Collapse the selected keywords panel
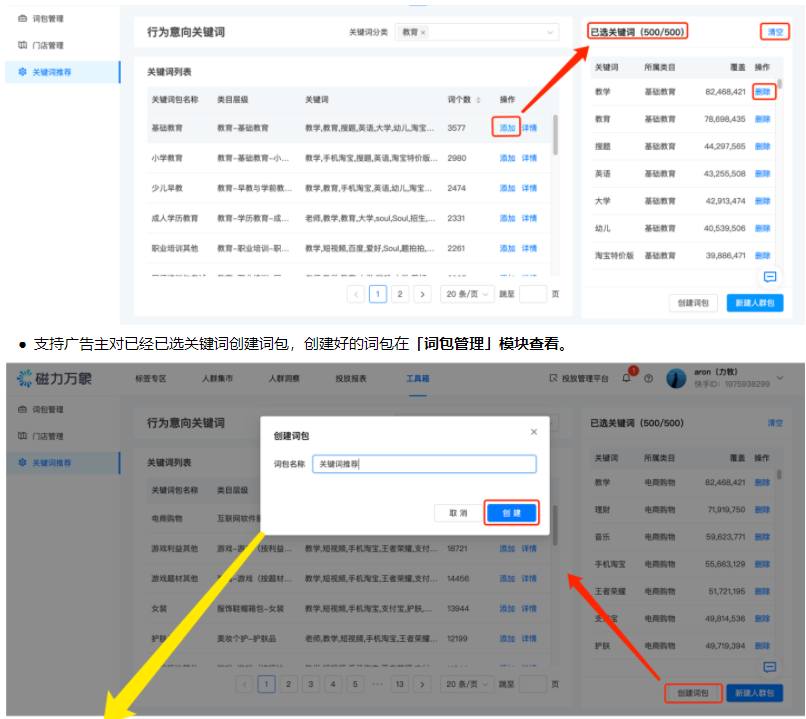The image size is (806, 719). (771, 277)
